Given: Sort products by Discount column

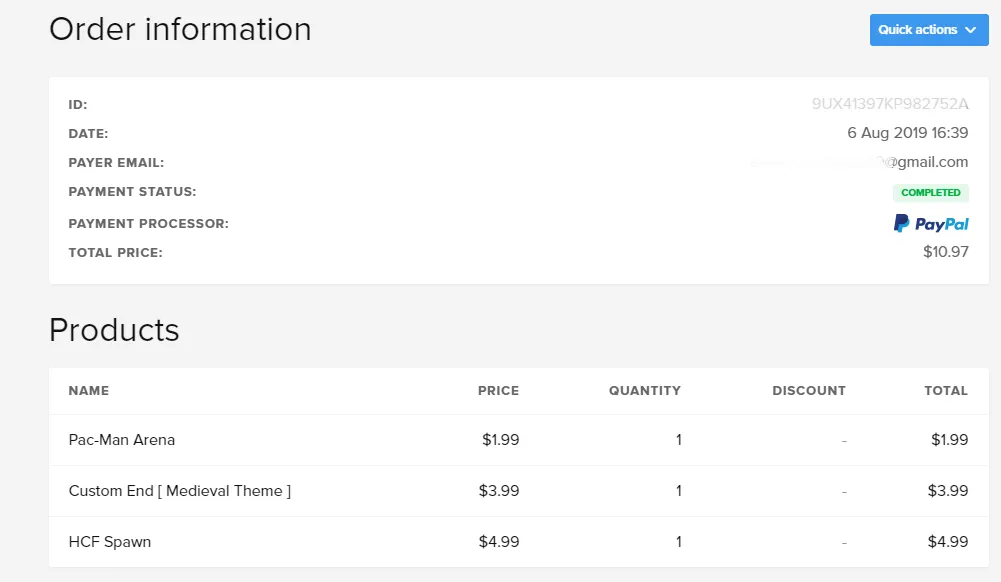Looking at the screenshot, I should 809,391.
